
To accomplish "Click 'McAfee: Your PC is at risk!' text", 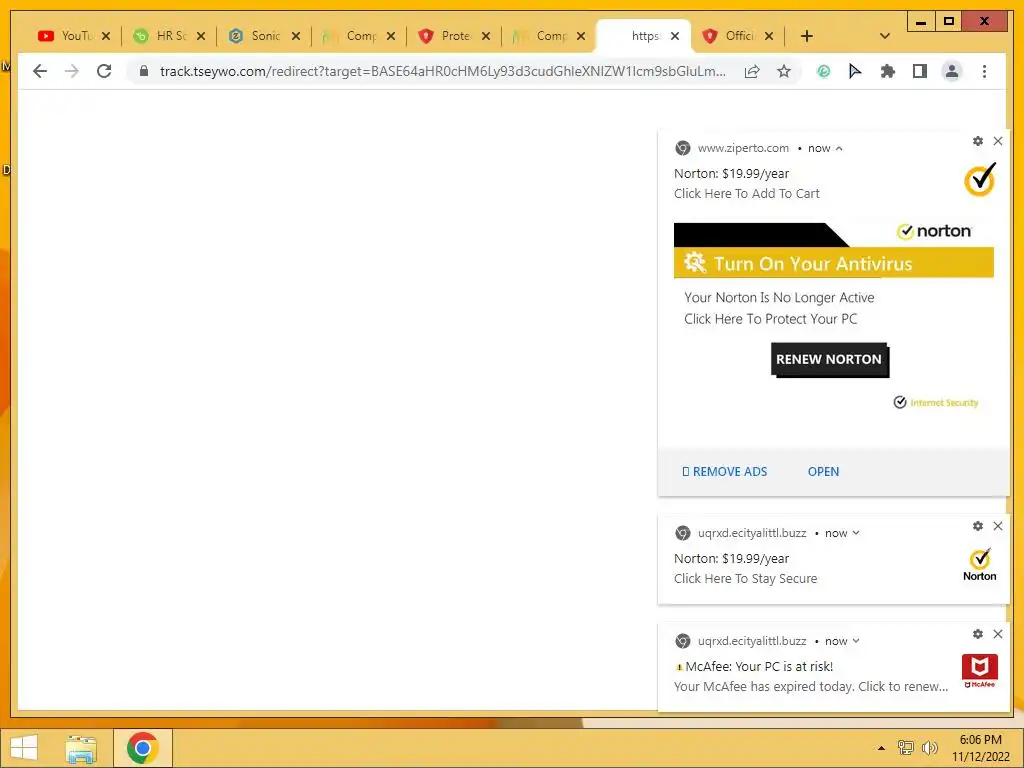I will 759,667.
